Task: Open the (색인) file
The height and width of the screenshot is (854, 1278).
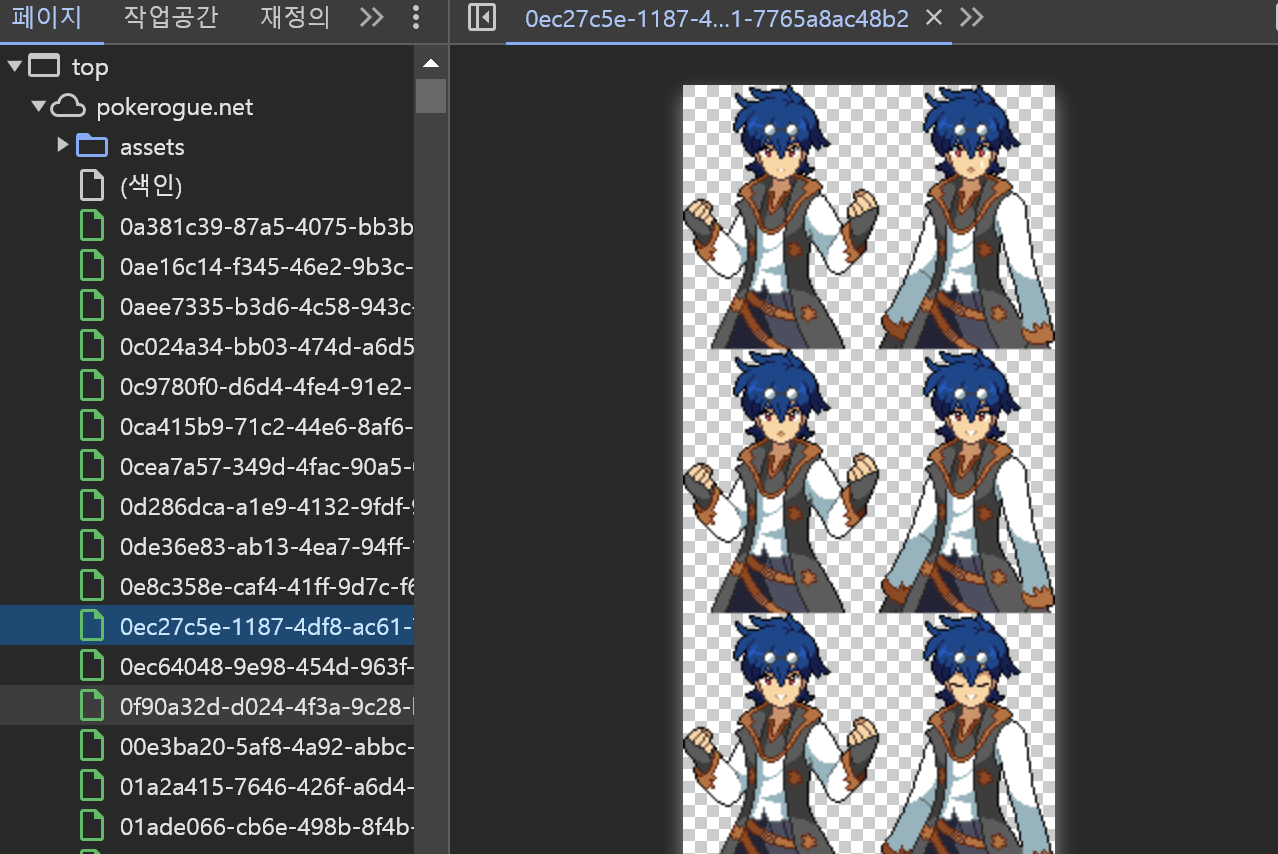Action: click(x=150, y=186)
